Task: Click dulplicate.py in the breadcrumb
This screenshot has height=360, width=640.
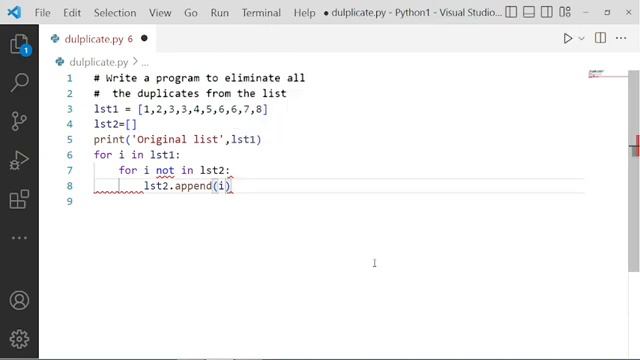Action: point(99,62)
